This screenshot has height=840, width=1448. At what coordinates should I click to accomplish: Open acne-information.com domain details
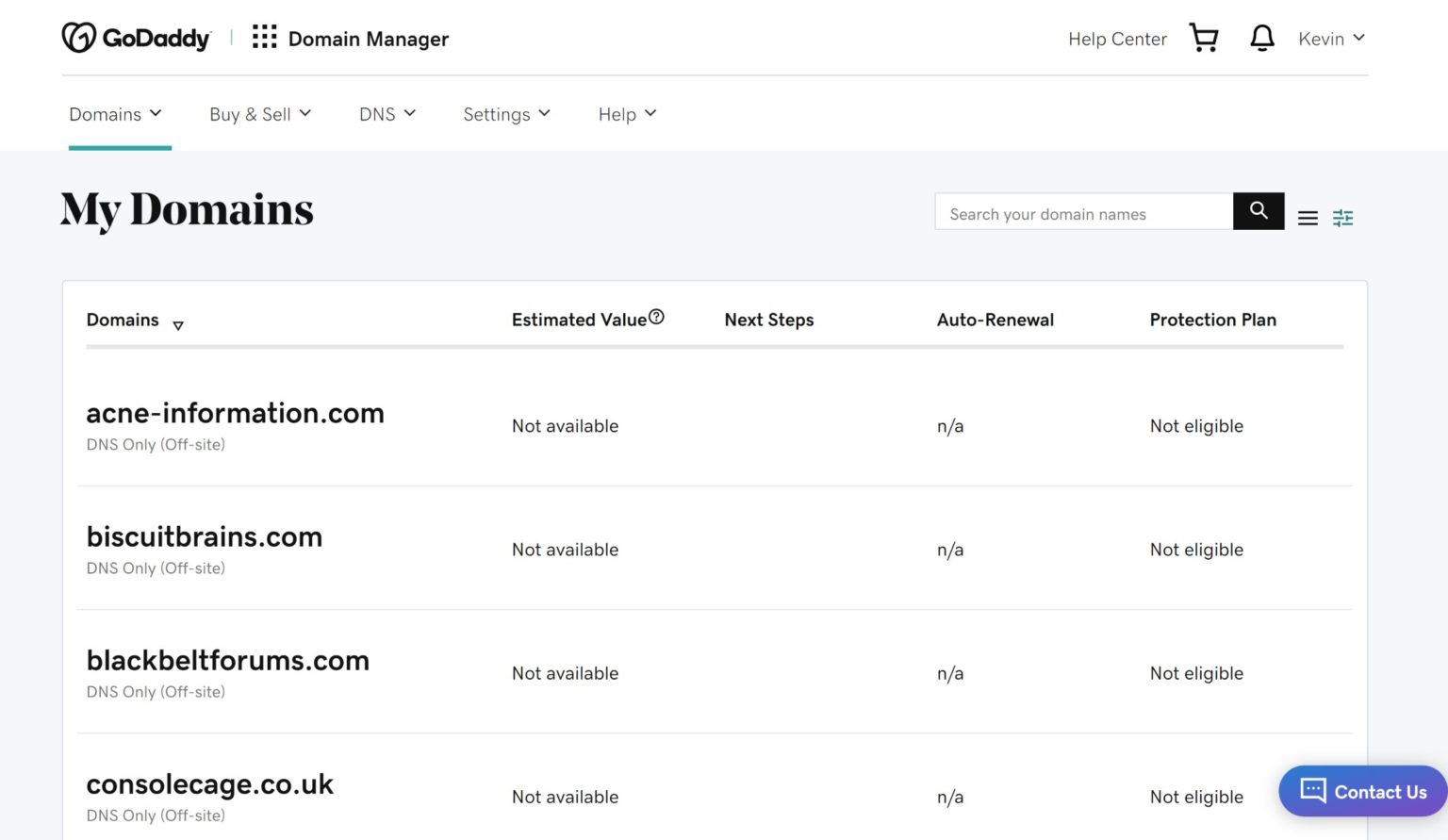tap(235, 413)
